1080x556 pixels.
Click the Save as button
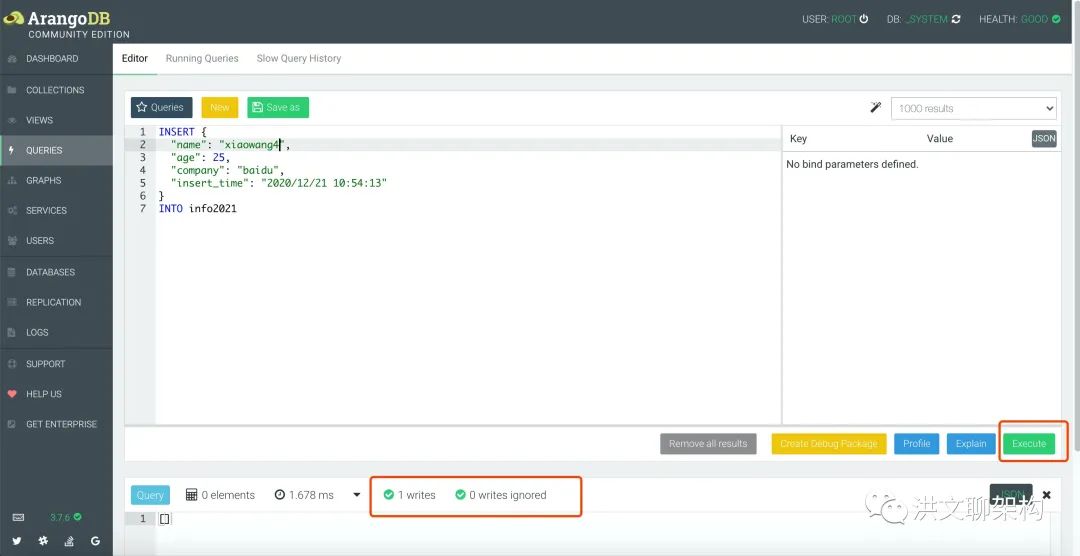pos(278,107)
